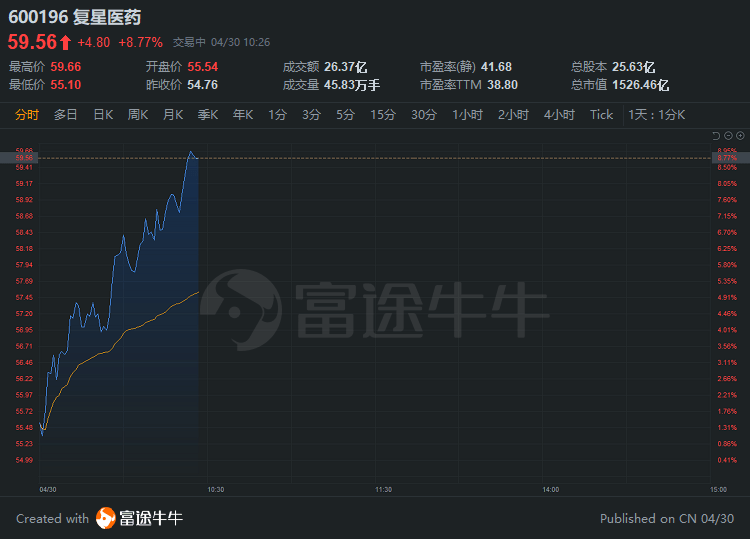Image resolution: width=750 pixels, height=539 pixels.
Task: Pick the 30分 interval tab
Action: click(x=424, y=115)
